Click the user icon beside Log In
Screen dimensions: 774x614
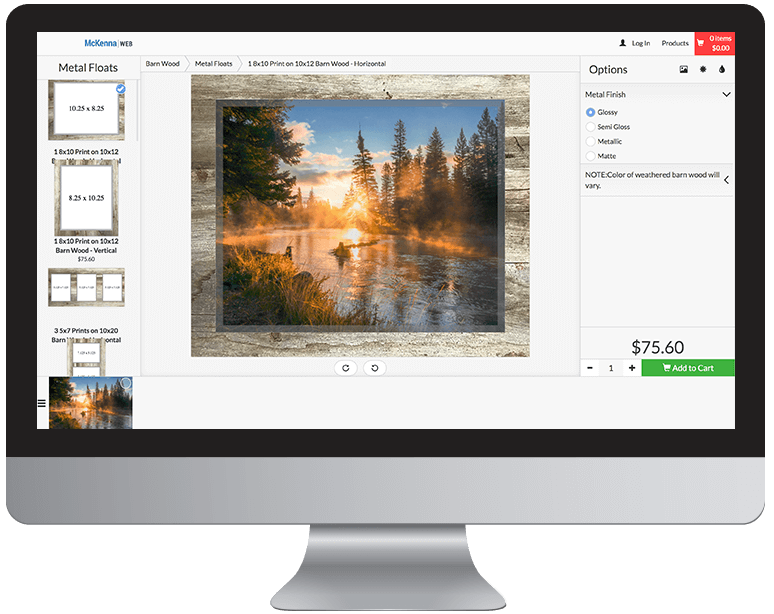[x=623, y=43]
